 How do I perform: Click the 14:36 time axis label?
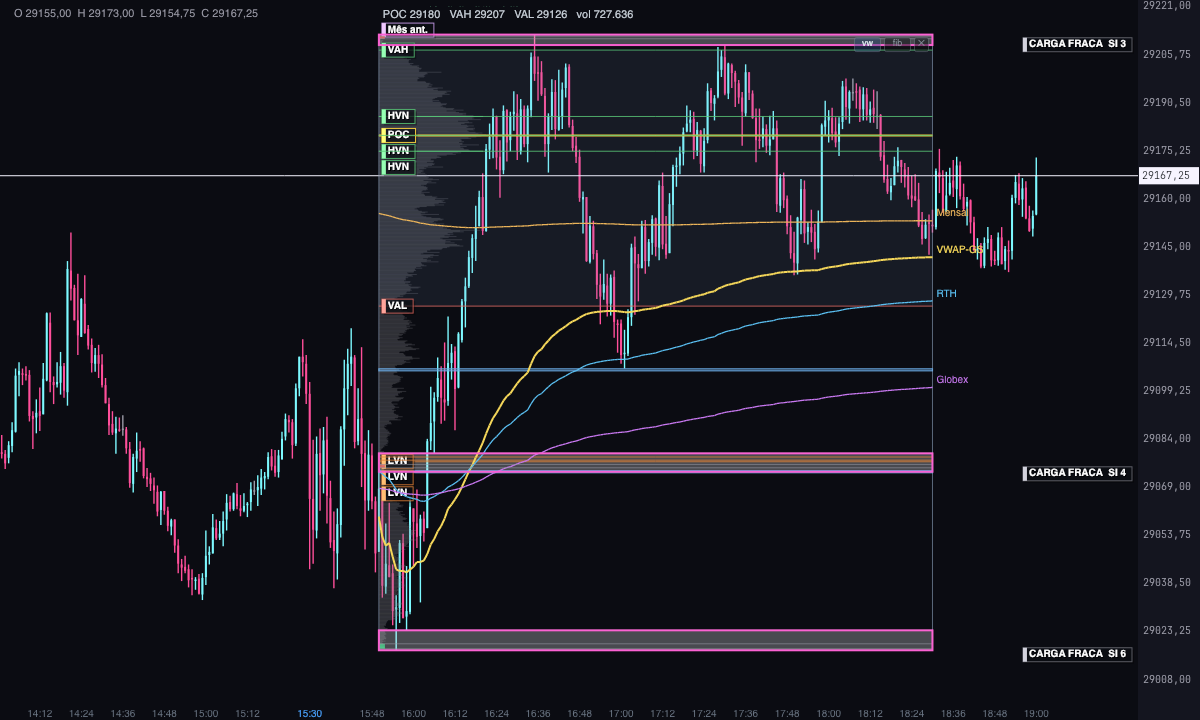[x=123, y=714]
